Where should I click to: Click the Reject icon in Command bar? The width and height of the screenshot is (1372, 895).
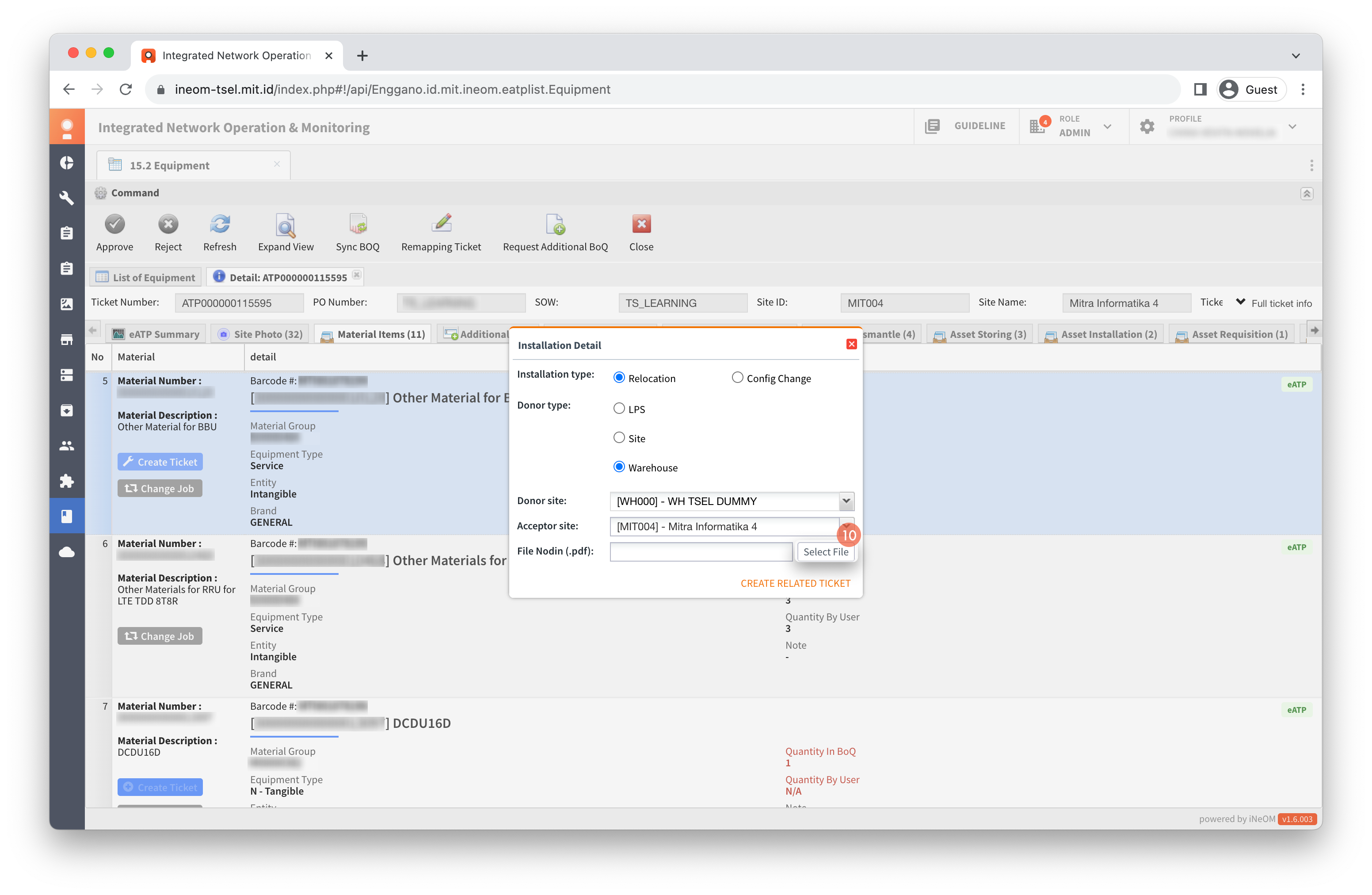pyautogui.click(x=168, y=224)
